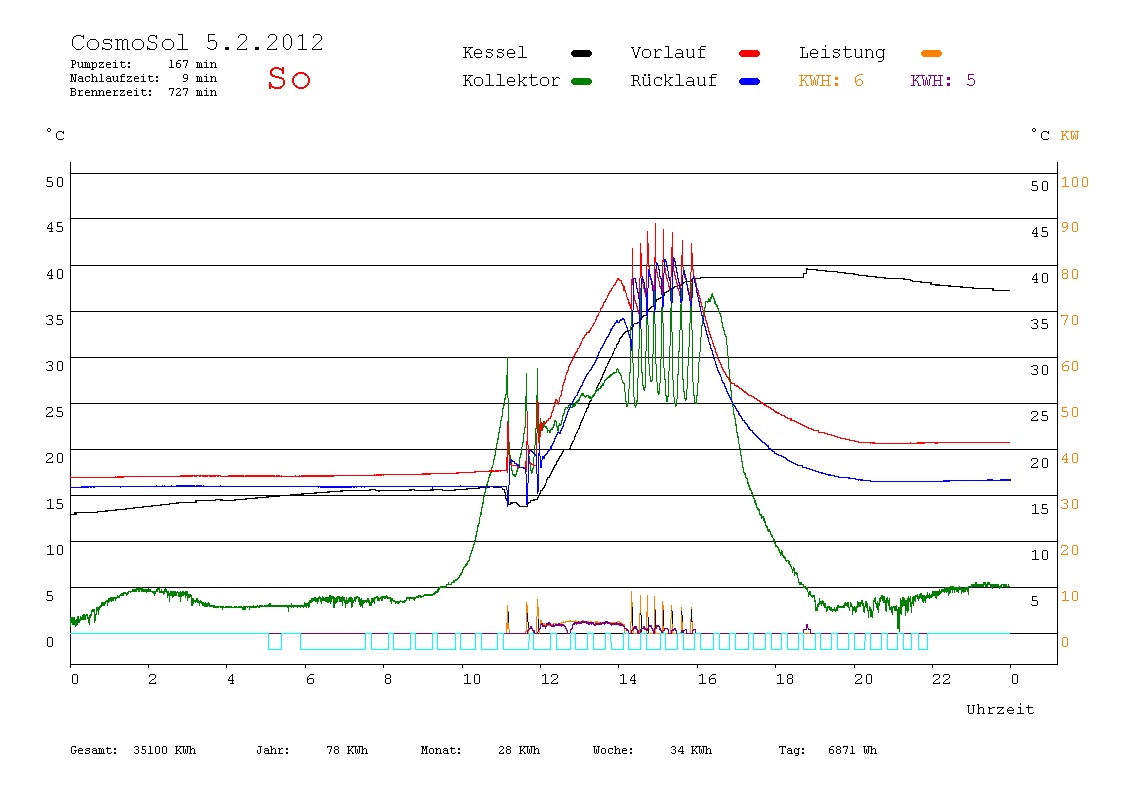Click the left '°C' axis unit label
This screenshot has height=812, width=1148.
(x=56, y=135)
